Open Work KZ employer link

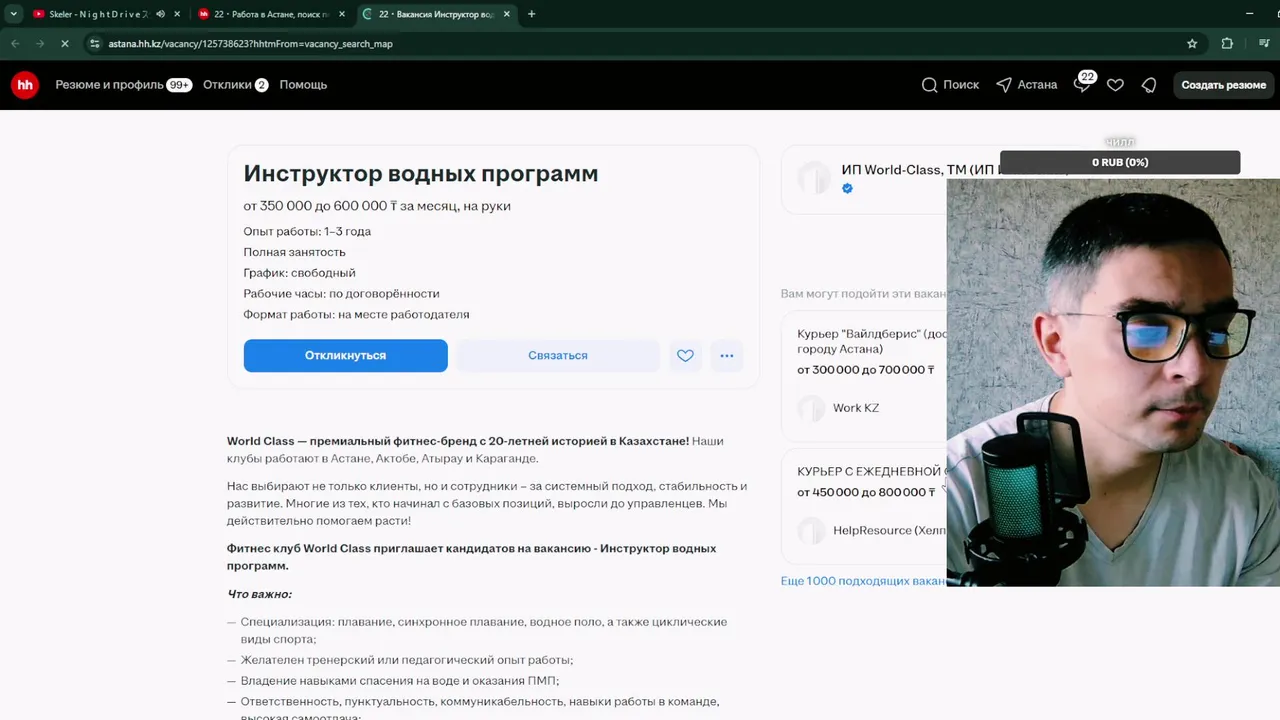tap(856, 408)
